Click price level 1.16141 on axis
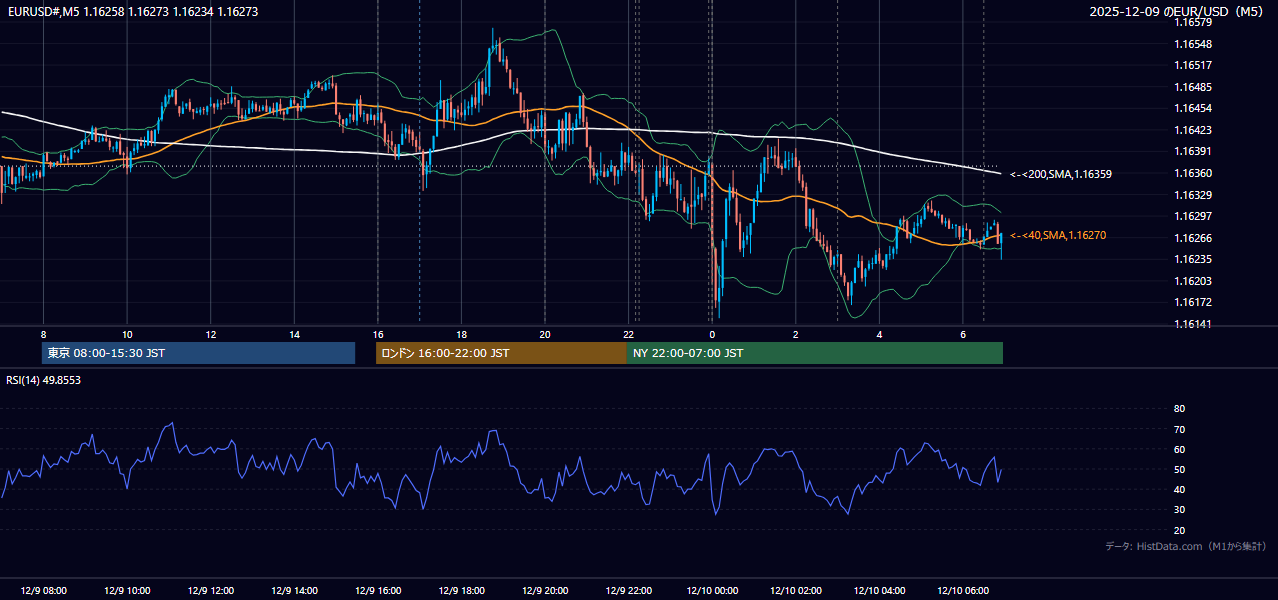The height and width of the screenshot is (600, 1278). click(1193, 324)
